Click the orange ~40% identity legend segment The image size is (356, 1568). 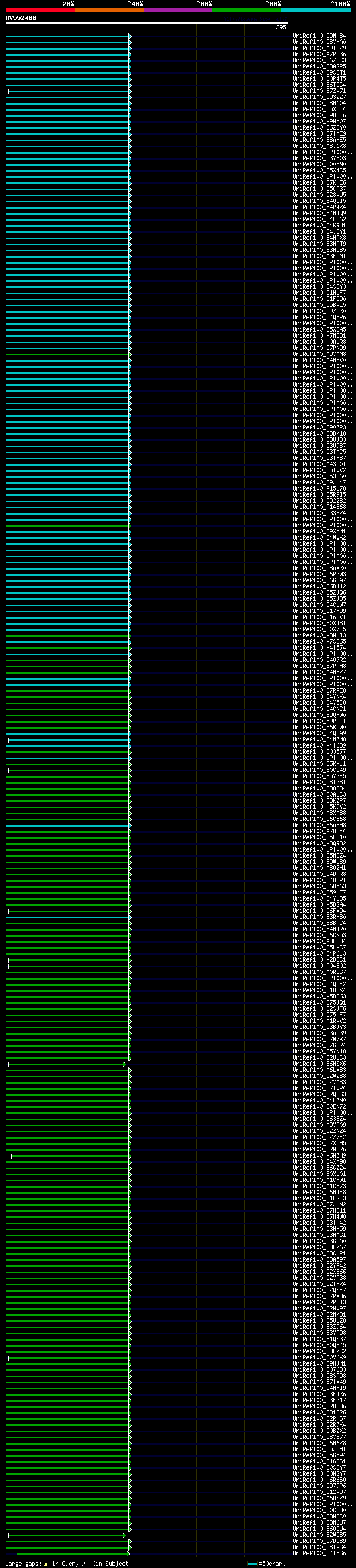(109, 10)
